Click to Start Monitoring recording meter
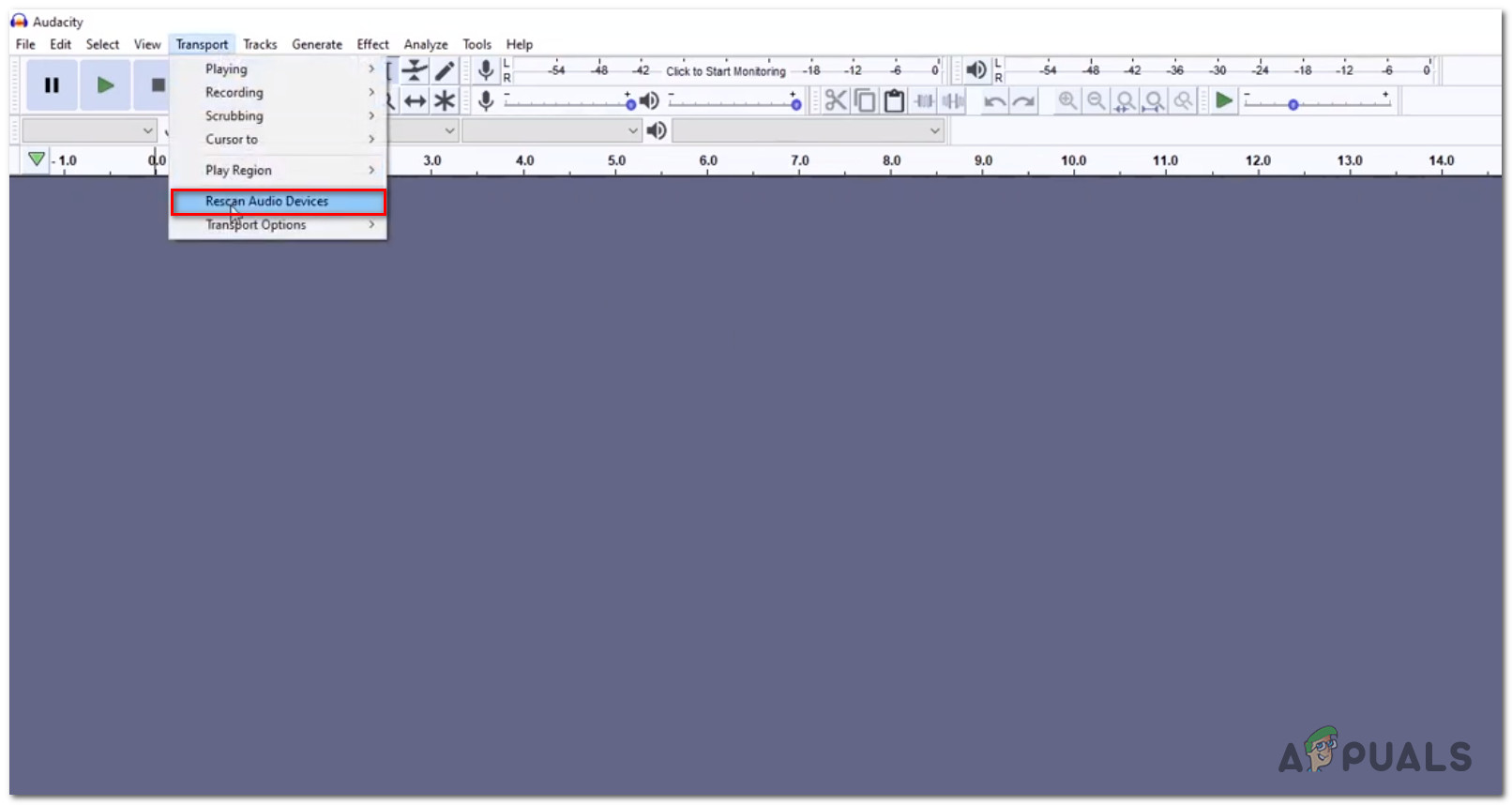The height and width of the screenshot is (805, 1512). tap(726, 71)
